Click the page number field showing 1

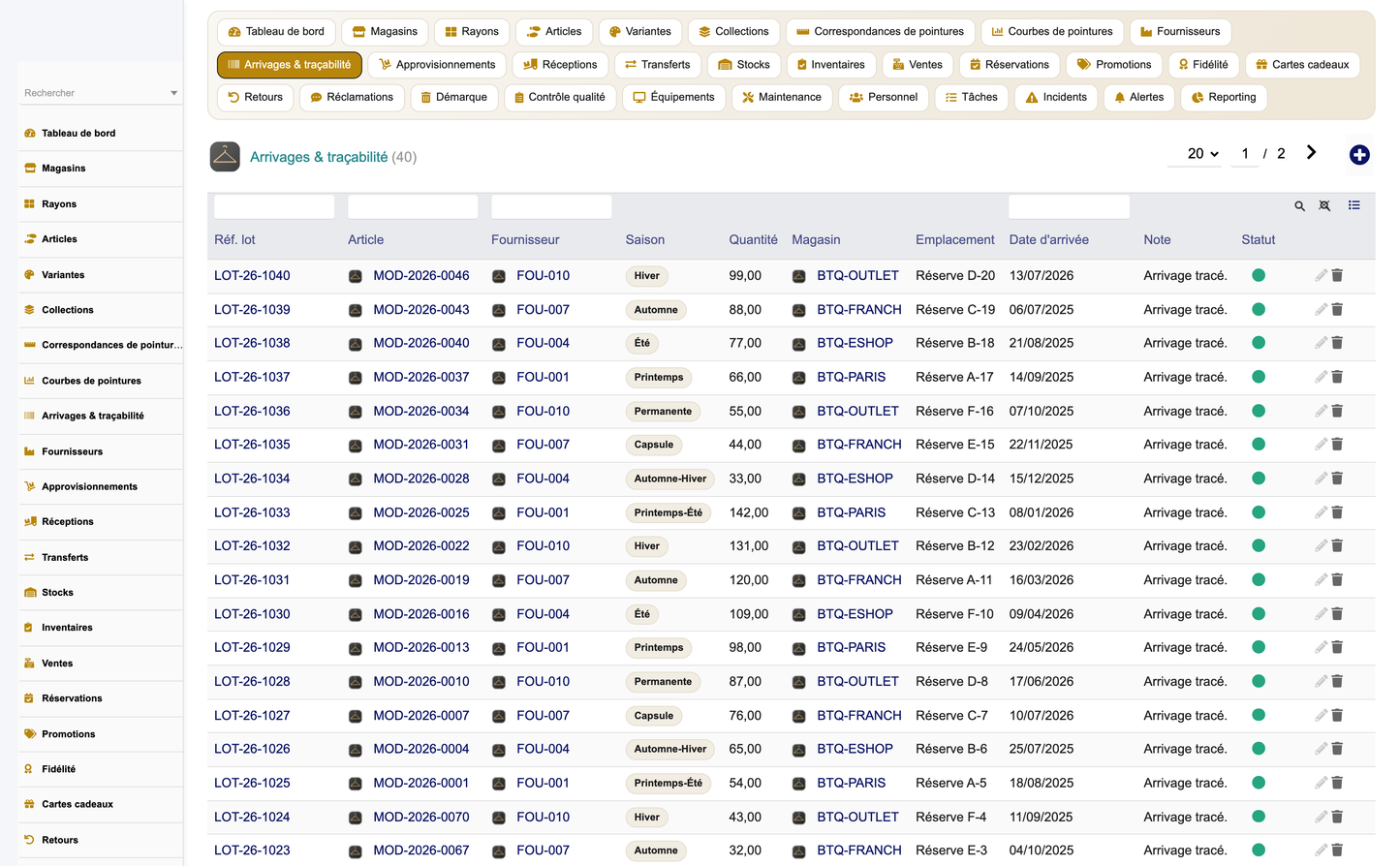click(1245, 154)
